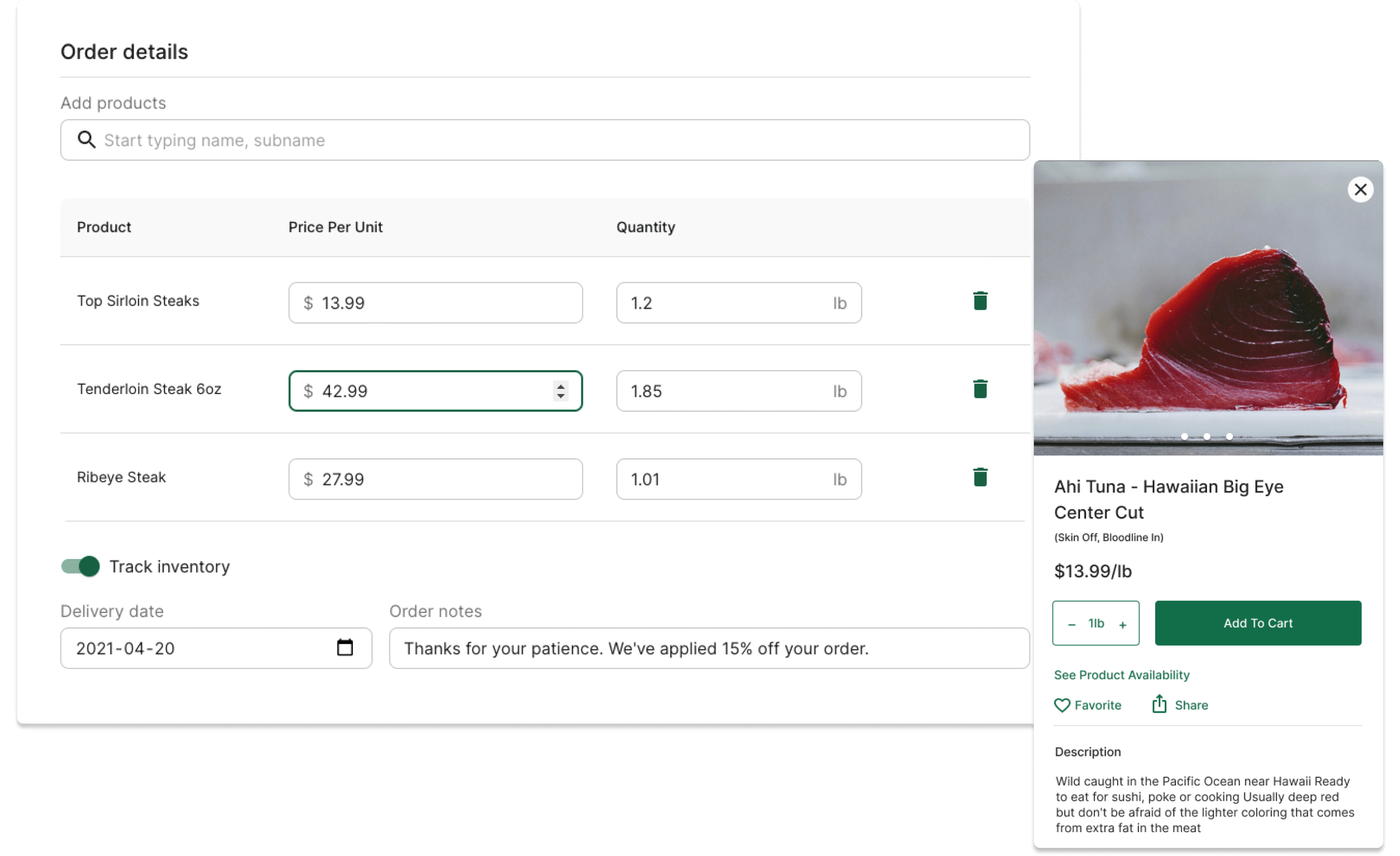The image size is (1400, 856).
Task: Click the Tenderloin price spinner arrows
Action: (560, 391)
